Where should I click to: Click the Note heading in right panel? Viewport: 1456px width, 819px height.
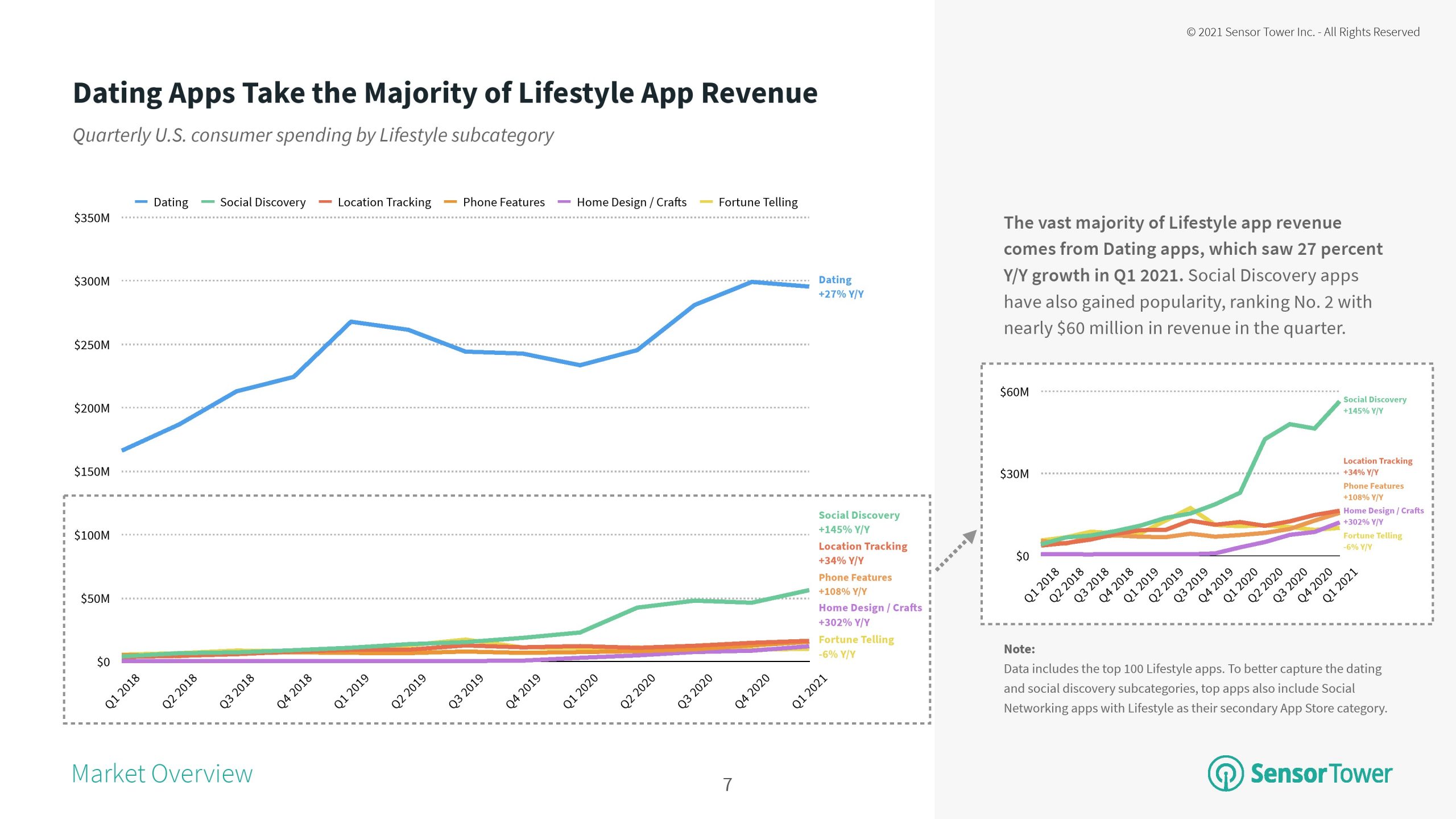pyautogui.click(x=1019, y=649)
